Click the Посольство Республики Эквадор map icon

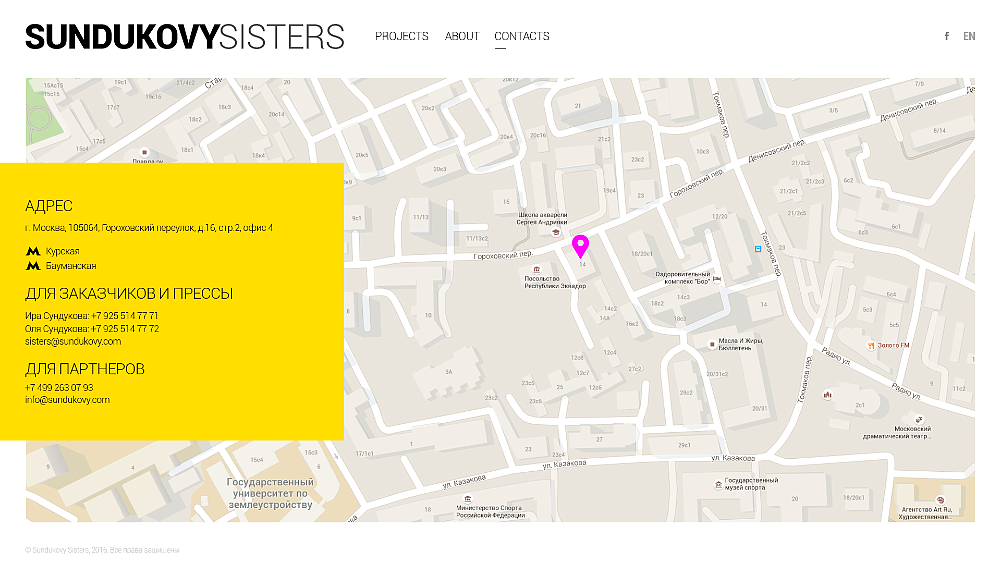536,270
